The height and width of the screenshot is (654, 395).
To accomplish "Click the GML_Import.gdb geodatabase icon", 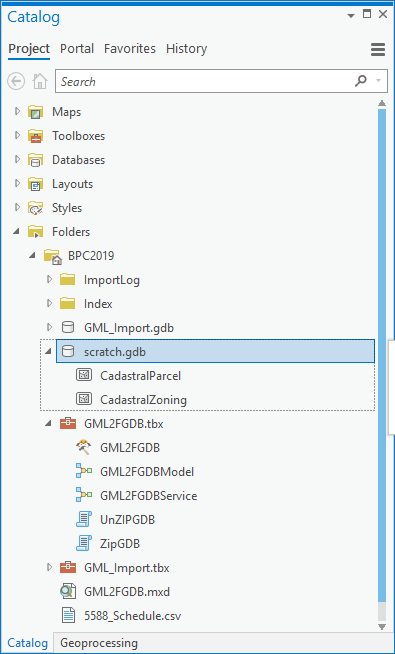I will (x=68, y=328).
